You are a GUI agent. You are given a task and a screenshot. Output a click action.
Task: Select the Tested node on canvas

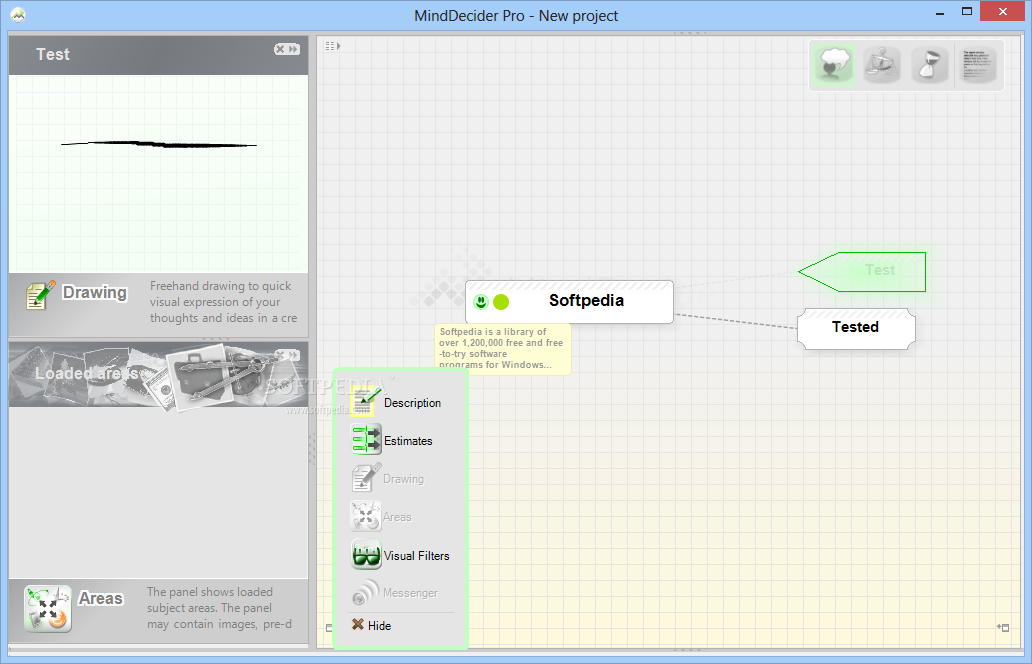pyautogui.click(x=856, y=328)
